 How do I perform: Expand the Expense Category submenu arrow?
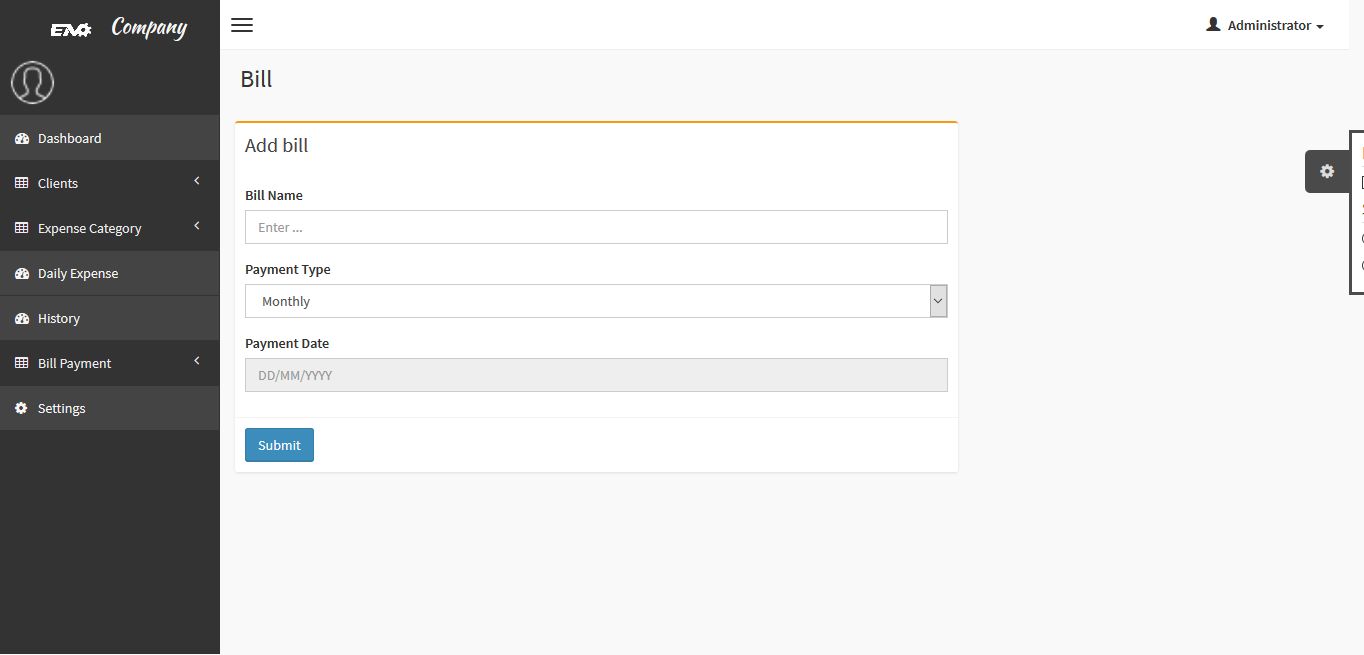(x=197, y=226)
